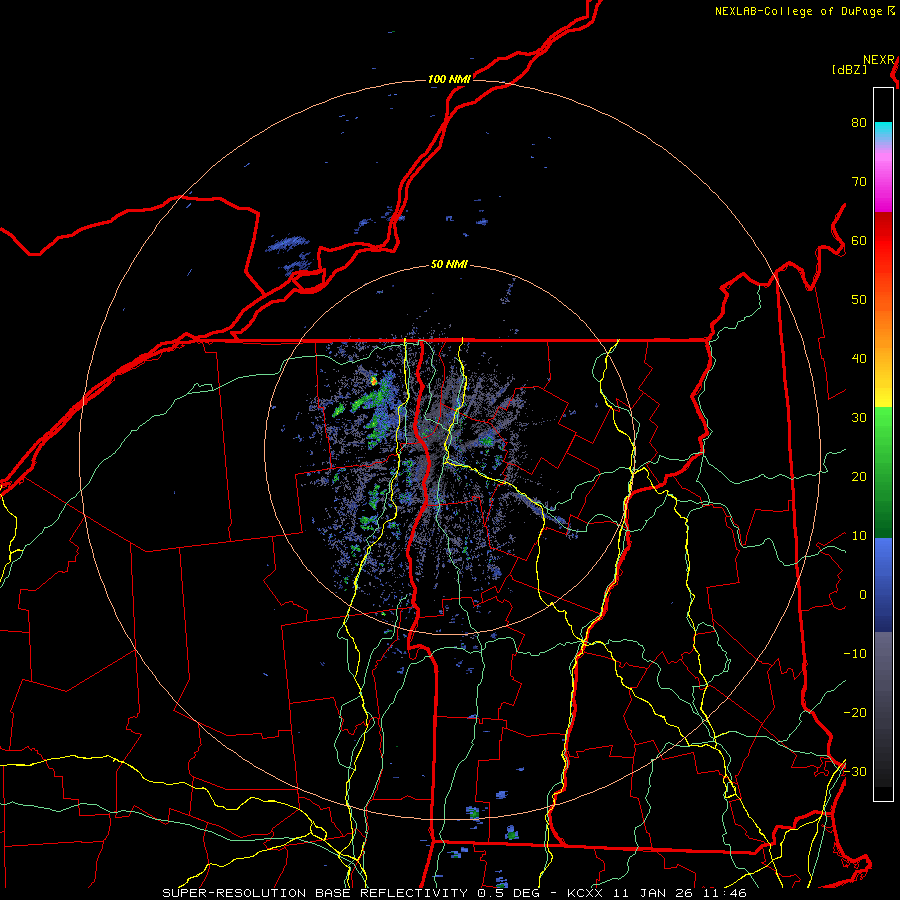Click the 30 value on color scale
The height and width of the screenshot is (900, 900).
click(x=859, y=417)
